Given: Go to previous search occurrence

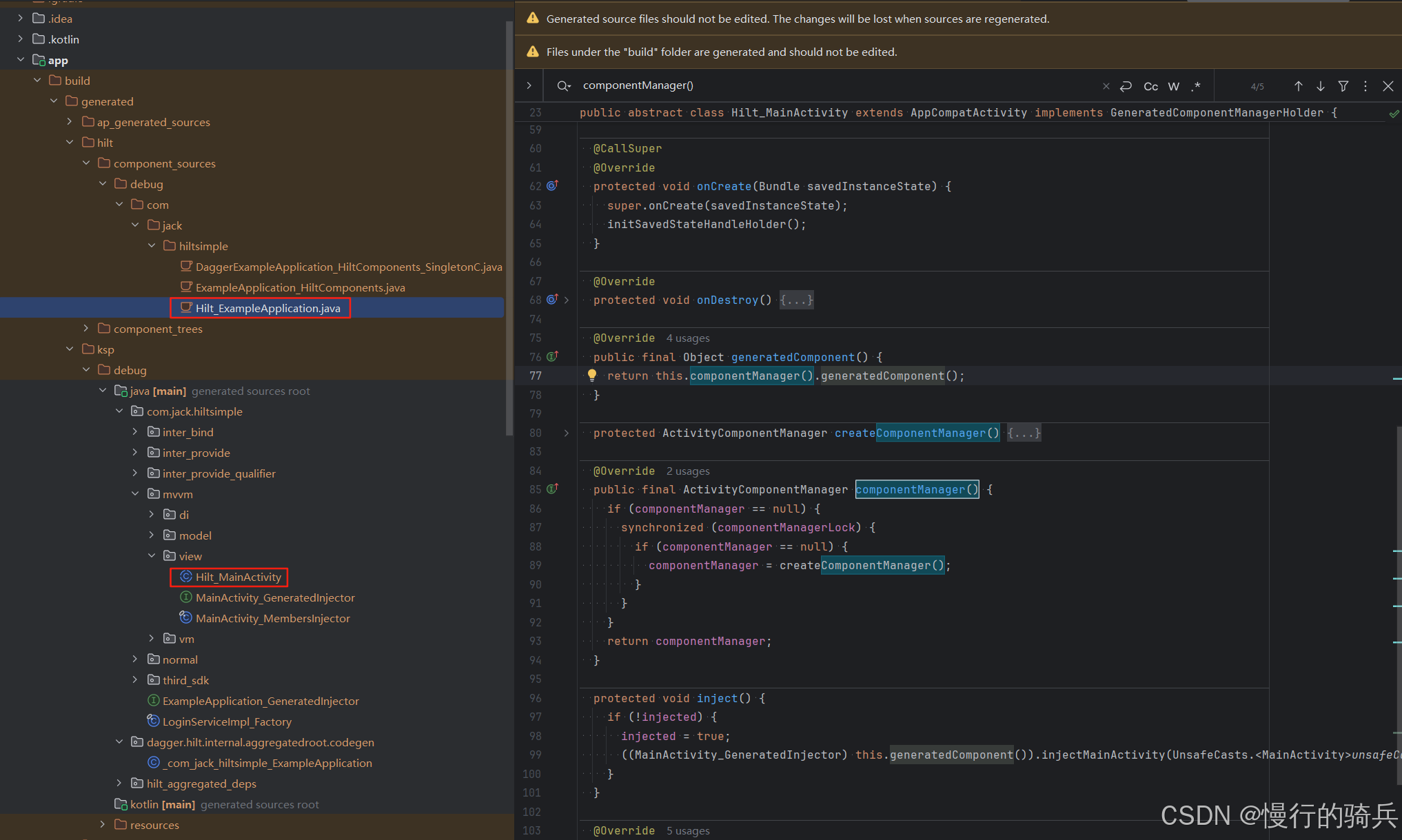Looking at the screenshot, I should (1298, 86).
